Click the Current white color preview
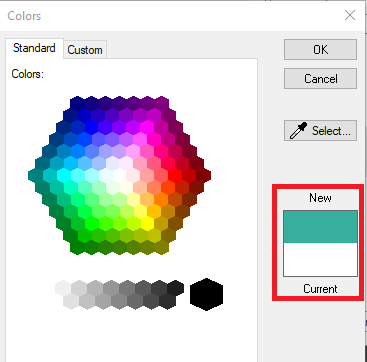Viewport: 367px width, 362px height. point(320,259)
